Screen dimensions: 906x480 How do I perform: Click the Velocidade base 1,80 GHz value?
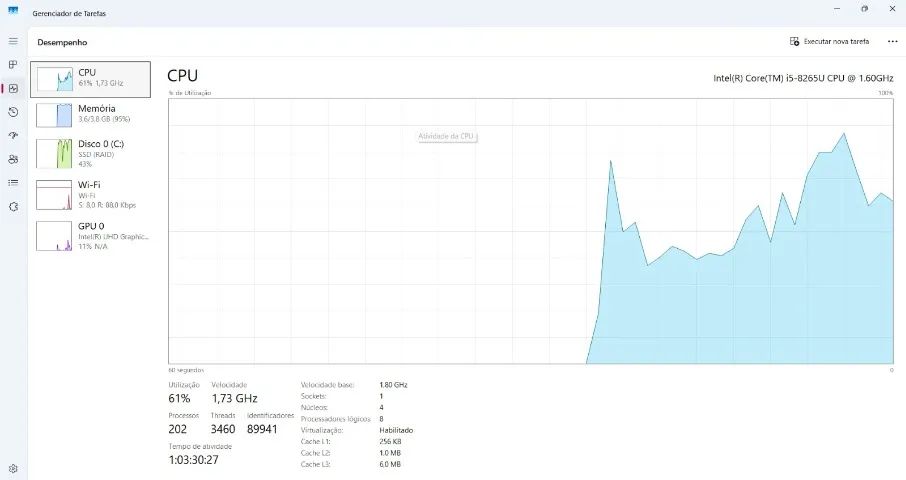pyautogui.click(x=393, y=385)
